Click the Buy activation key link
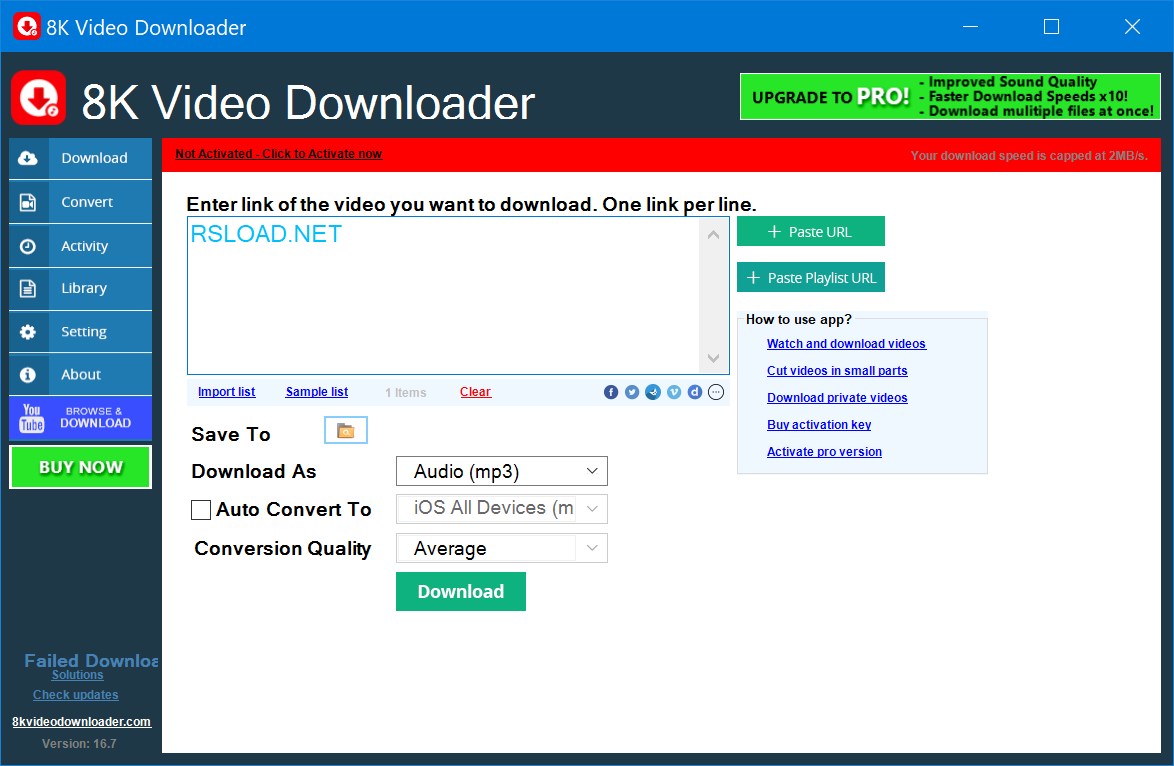The width and height of the screenshot is (1174, 766). coord(819,425)
